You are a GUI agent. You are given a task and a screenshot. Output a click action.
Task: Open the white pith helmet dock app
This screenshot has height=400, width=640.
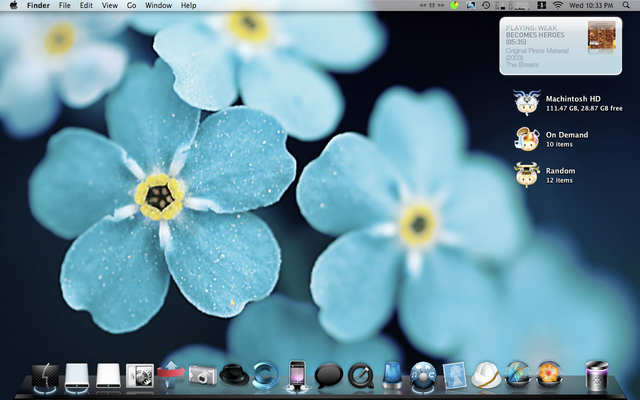coord(486,375)
